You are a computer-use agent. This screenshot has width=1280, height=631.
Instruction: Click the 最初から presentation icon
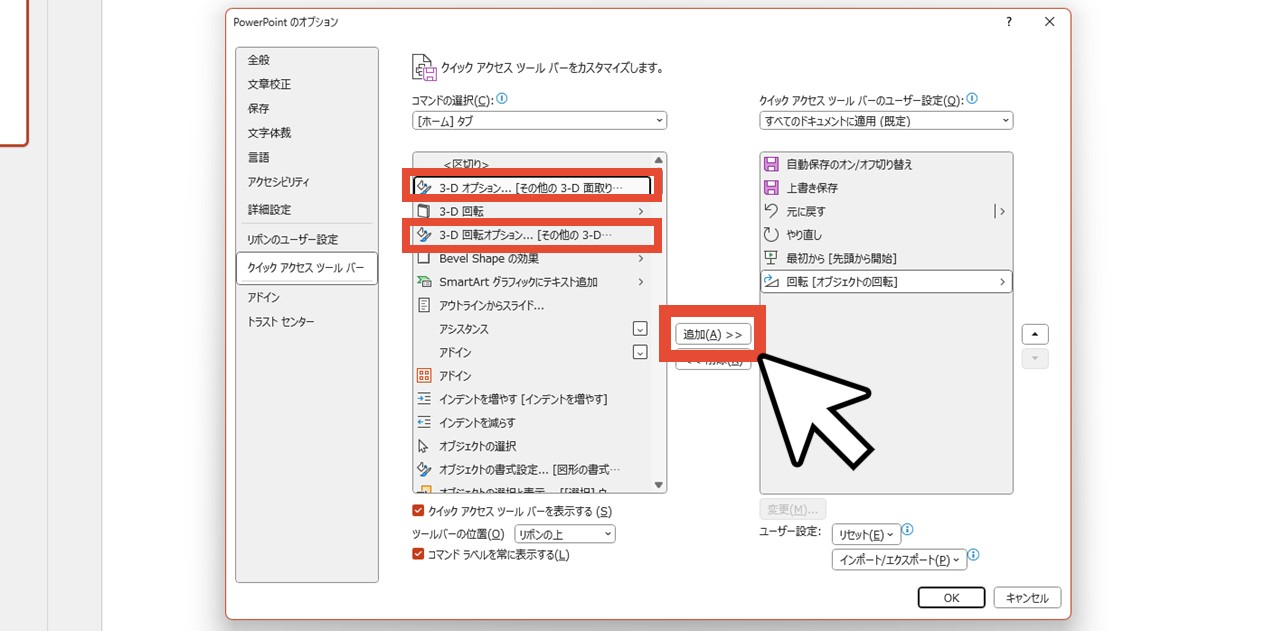(771, 258)
